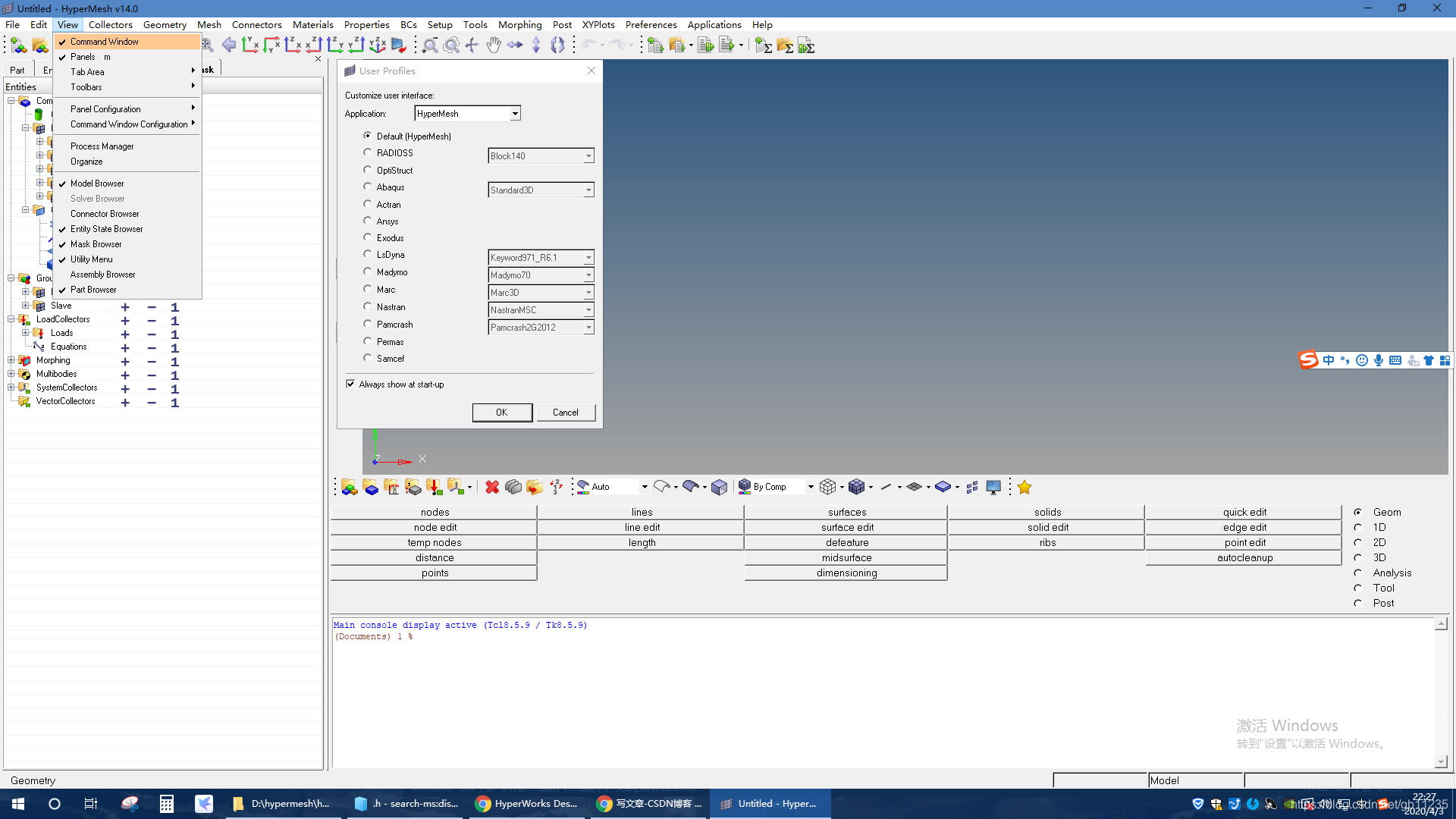
Task: Select the pan hand tool icon
Action: 494,45
